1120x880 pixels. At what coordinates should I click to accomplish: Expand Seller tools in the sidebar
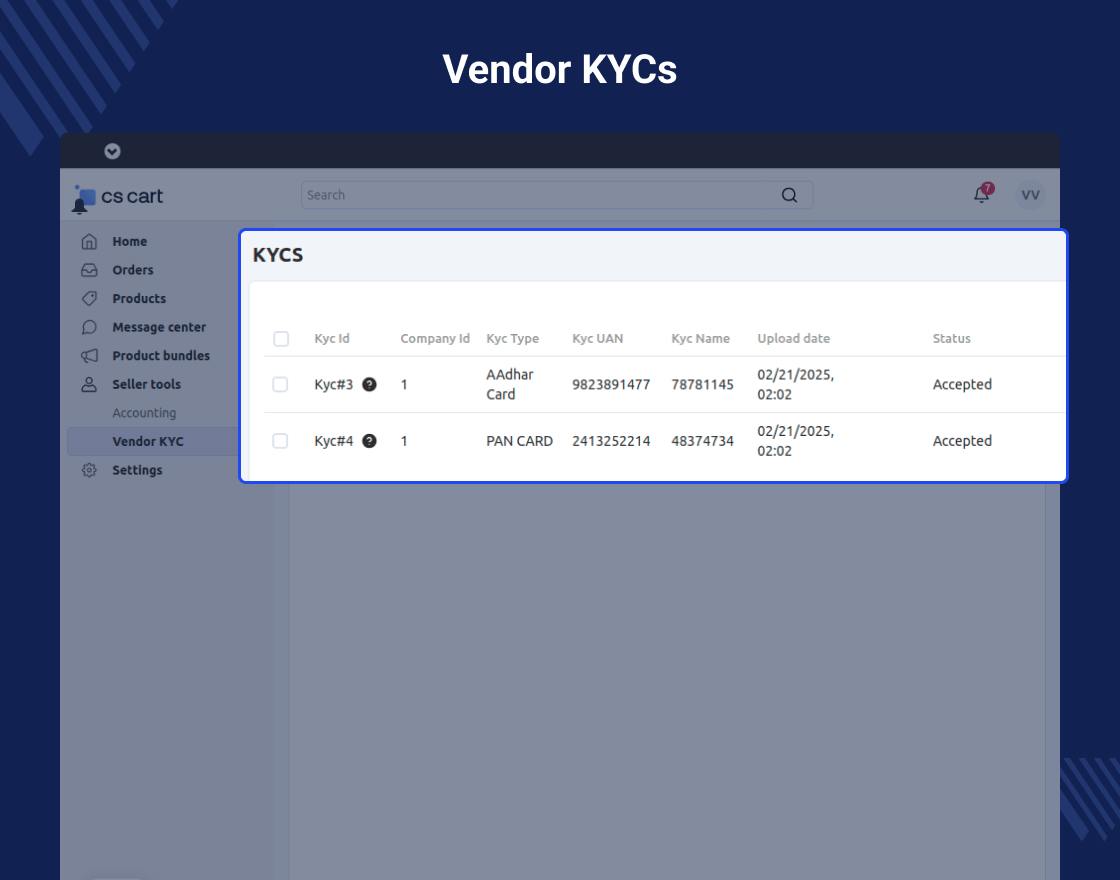[x=146, y=384]
